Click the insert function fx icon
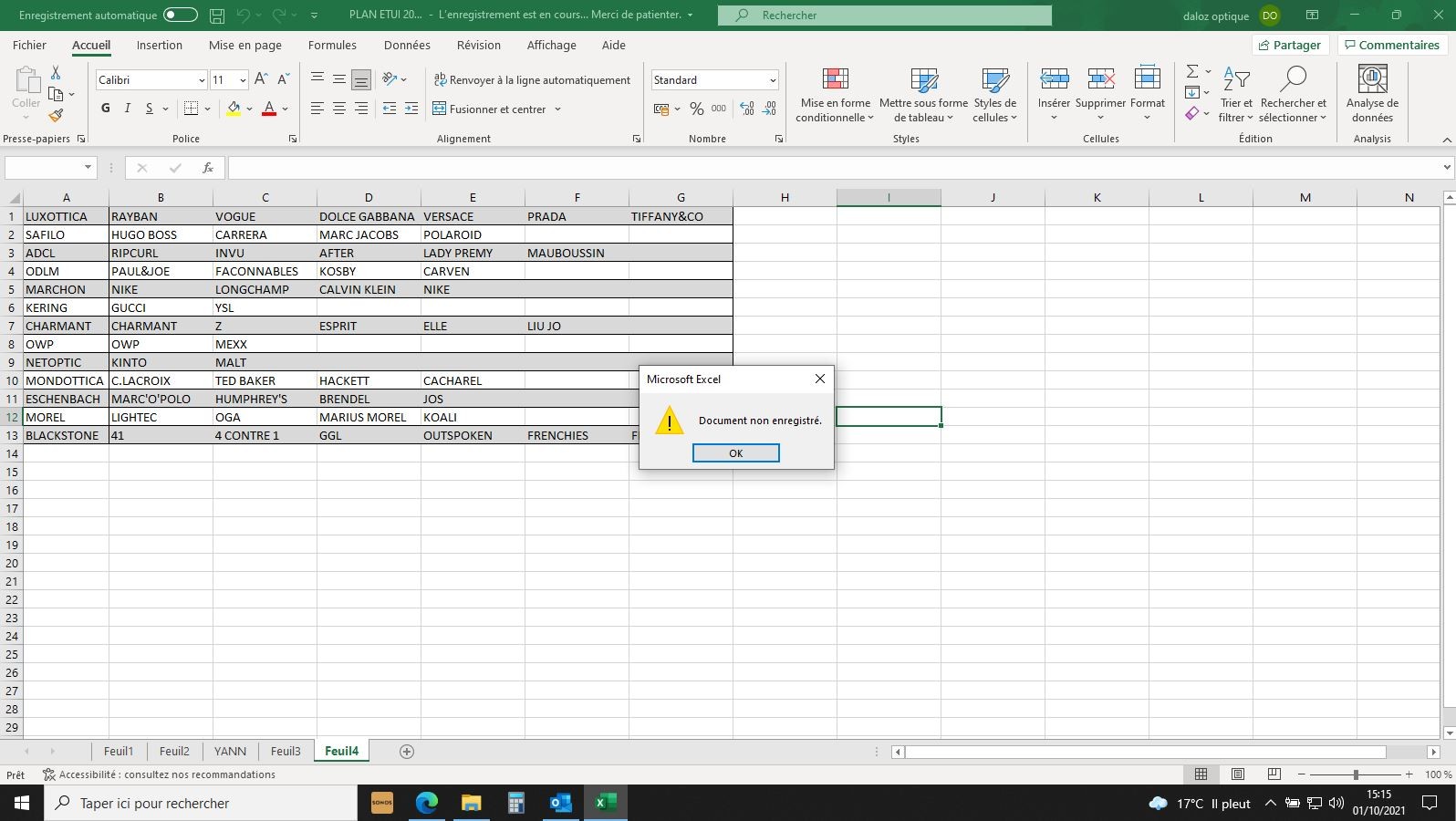Screen dimensions: 1456x821 click(x=208, y=168)
